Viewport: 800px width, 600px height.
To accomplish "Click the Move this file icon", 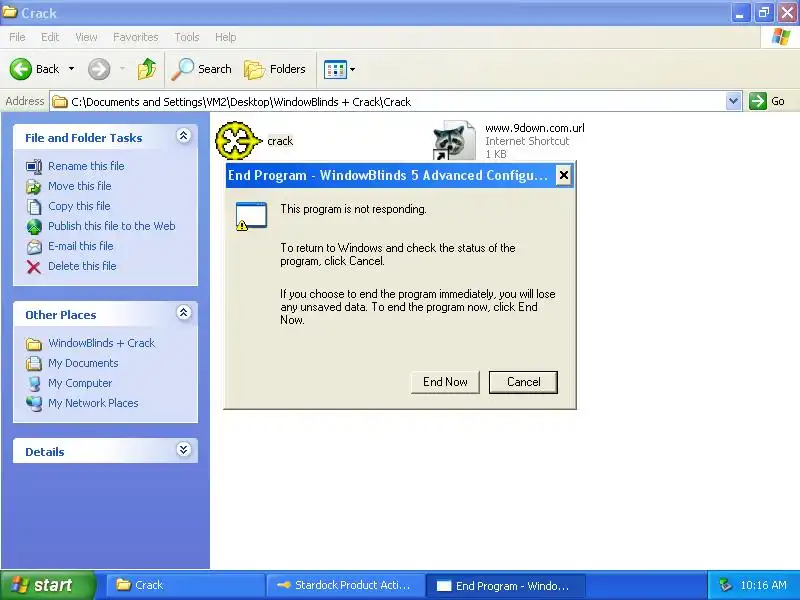I will pos(34,187).
